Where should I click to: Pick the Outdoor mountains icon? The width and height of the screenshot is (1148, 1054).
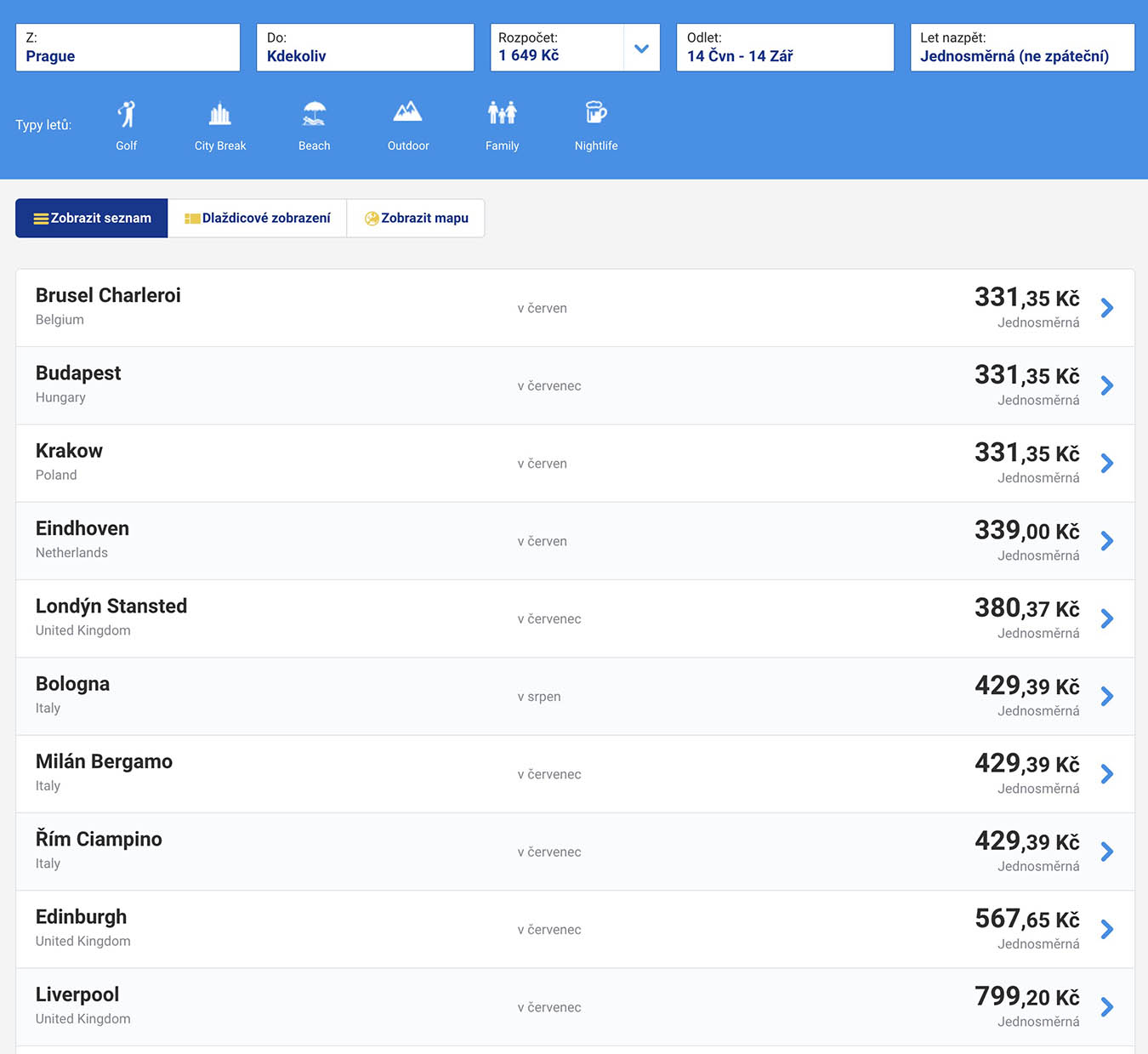(x=408, y=111)
